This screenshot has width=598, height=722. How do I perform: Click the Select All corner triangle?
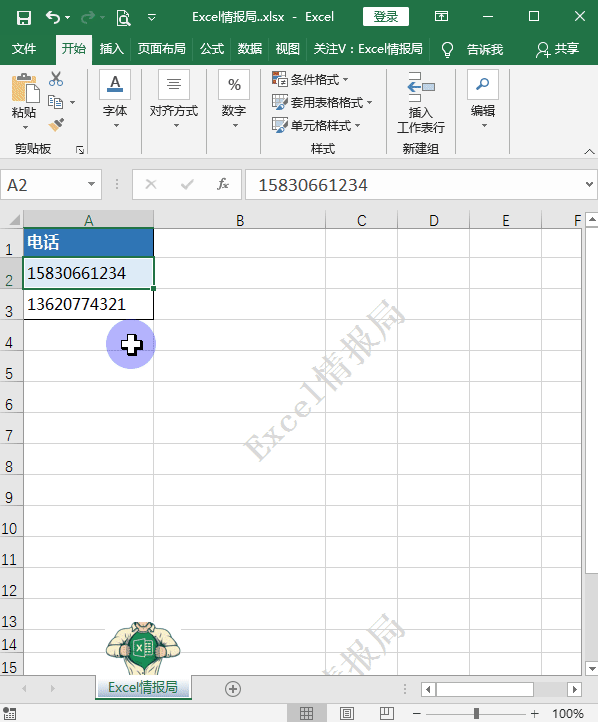[13, 220]
